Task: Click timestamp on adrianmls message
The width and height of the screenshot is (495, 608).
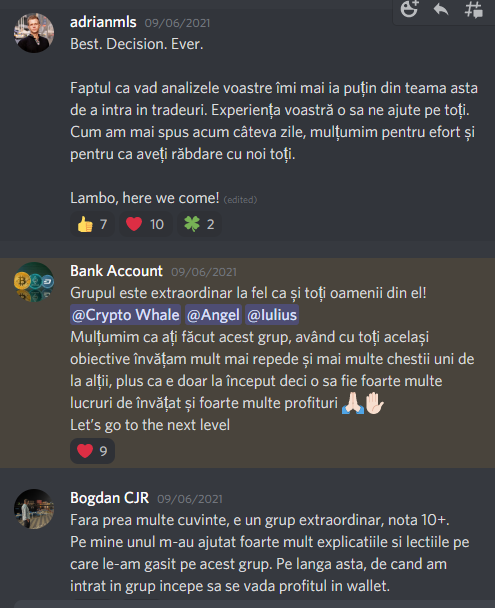Action: (177, 23)
